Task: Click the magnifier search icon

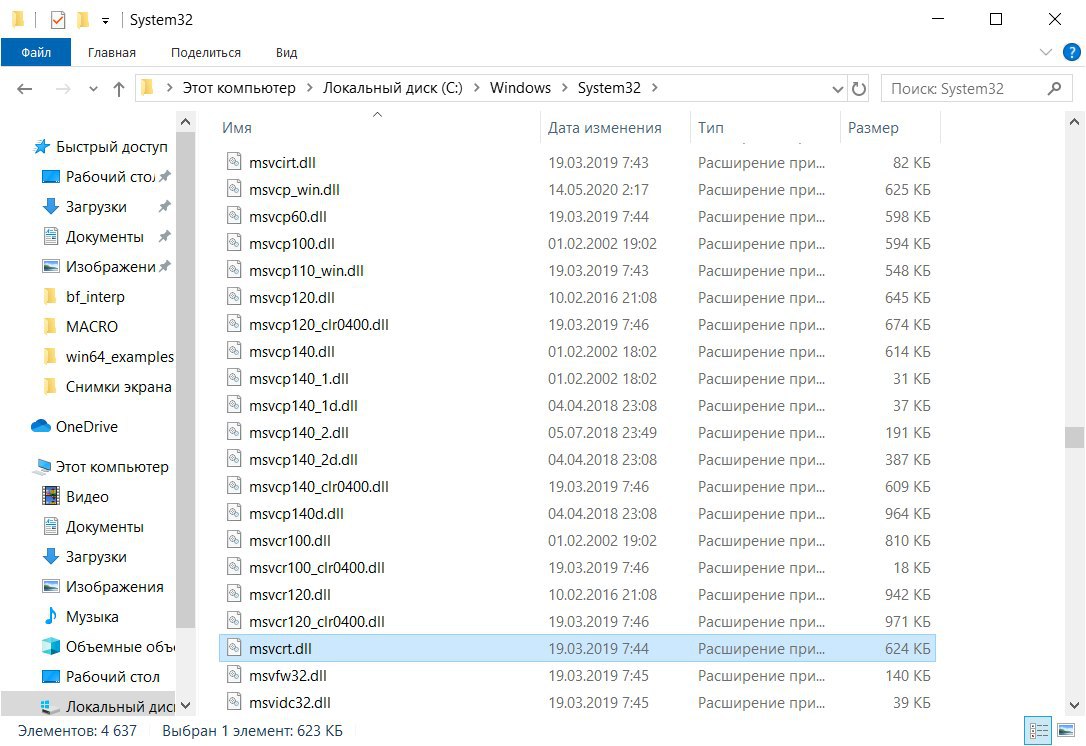Action: point(1054,89)
